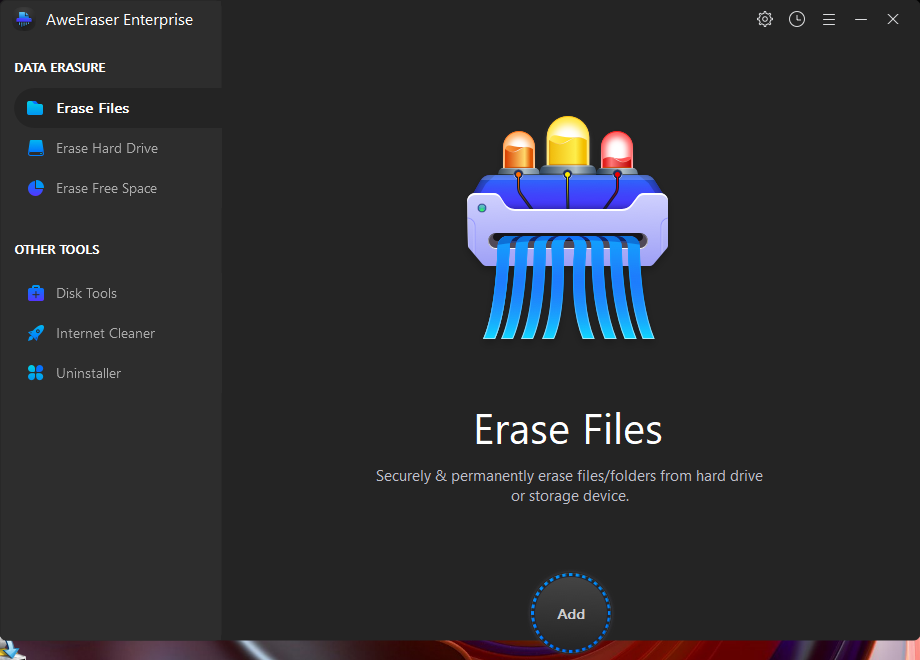Open Internet Cleaner
The width and height of the screenshot is (920, 660).
pos(118,333)
